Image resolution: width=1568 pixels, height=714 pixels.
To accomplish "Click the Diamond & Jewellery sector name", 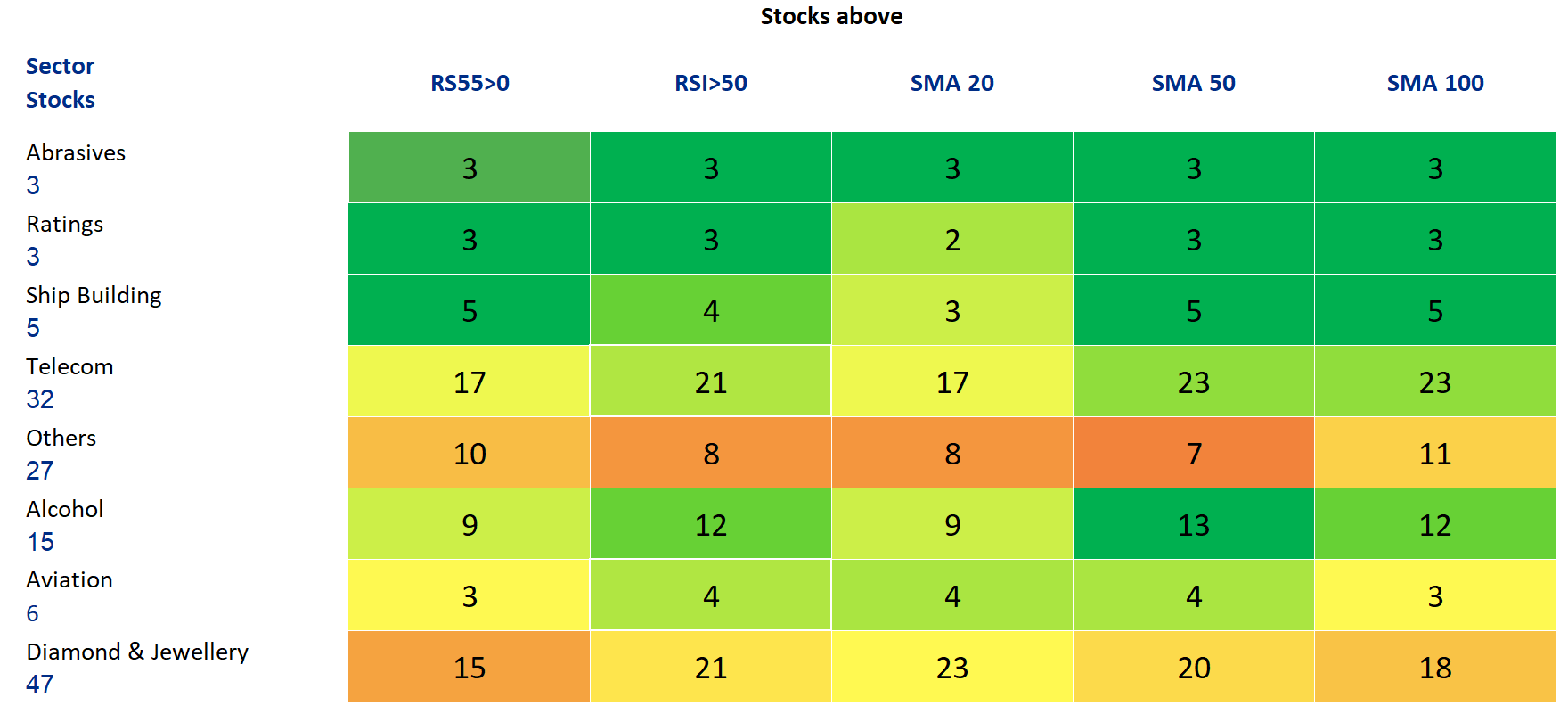I will [x=137, y=652].
